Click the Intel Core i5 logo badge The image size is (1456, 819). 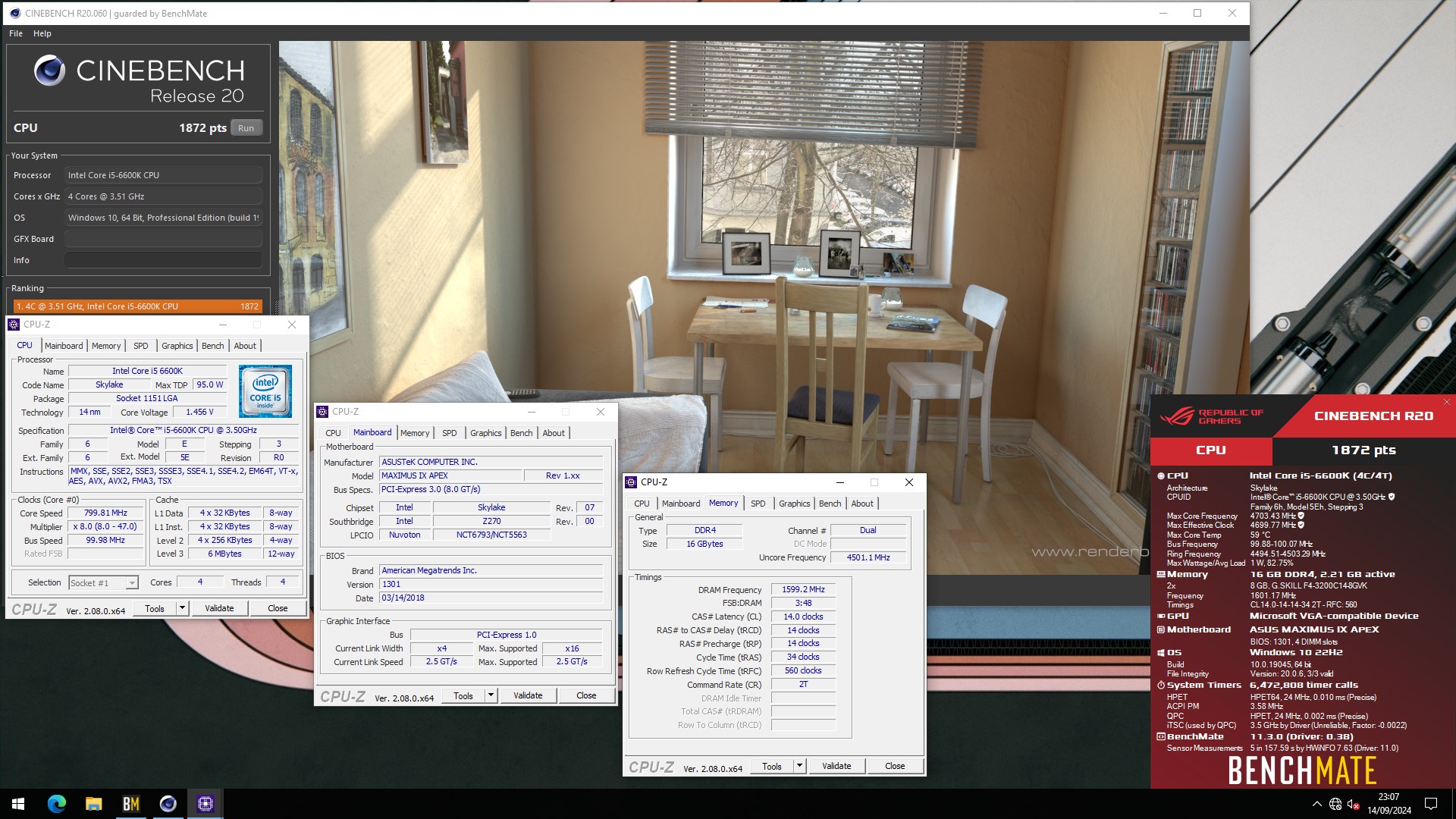(x=265, y=391)
